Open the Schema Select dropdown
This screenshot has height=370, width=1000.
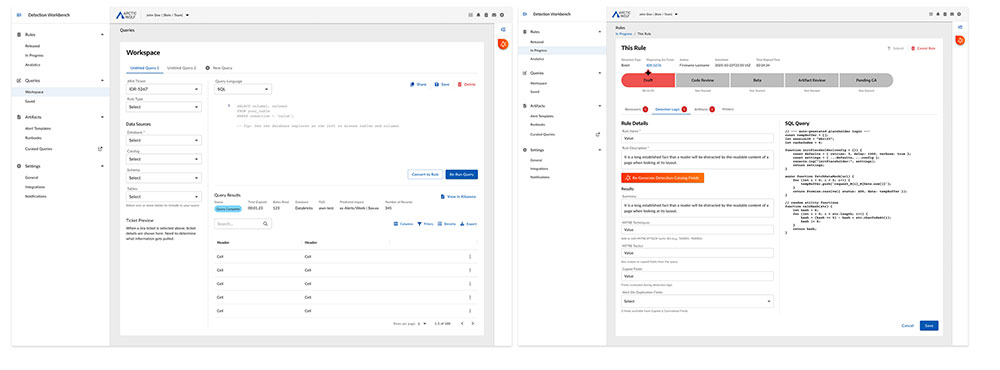165,178
